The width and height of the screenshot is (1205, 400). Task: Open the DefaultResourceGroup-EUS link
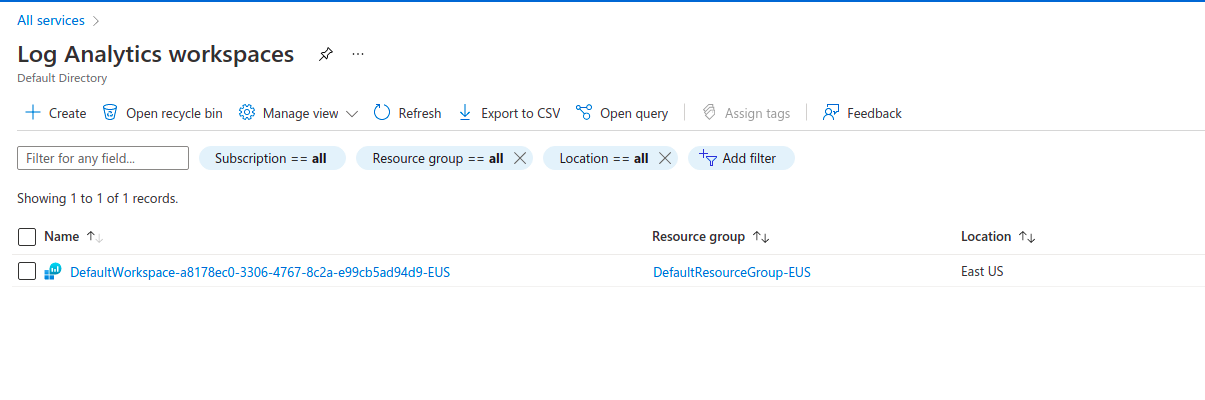pos(732,272)
